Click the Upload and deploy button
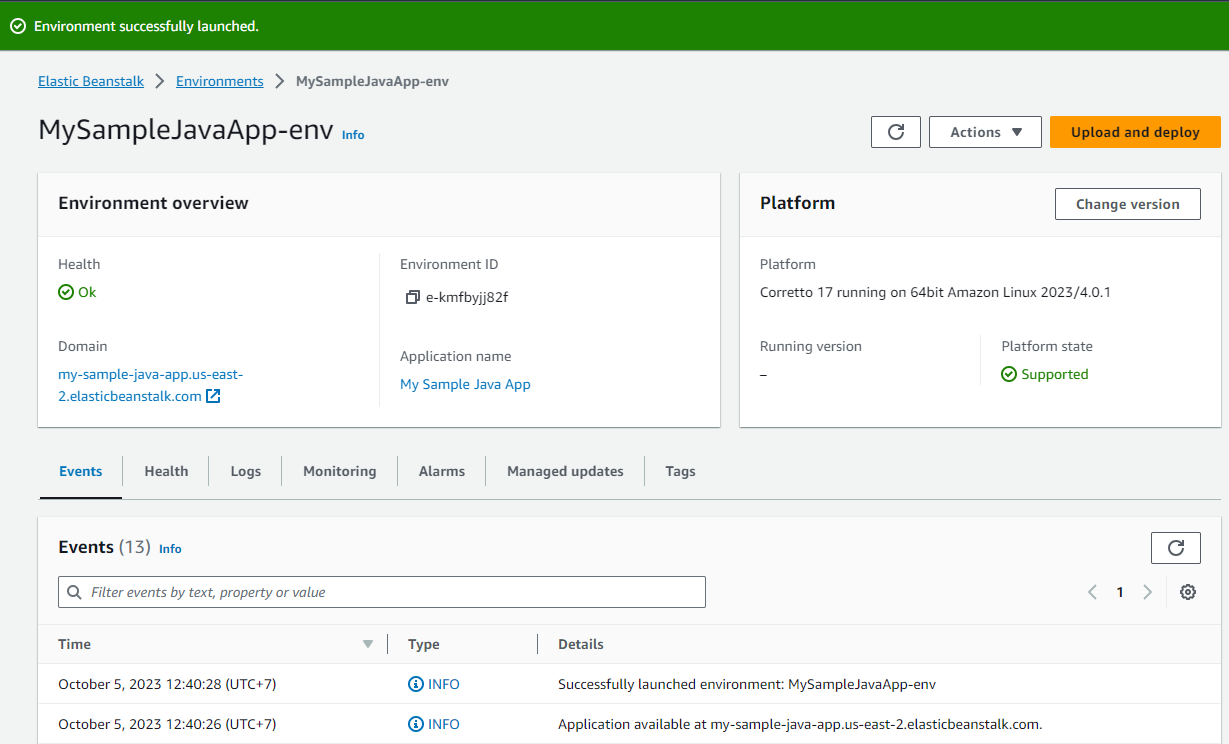The width and height of the screenshot is (1229, 744). tap(1135, 132)
